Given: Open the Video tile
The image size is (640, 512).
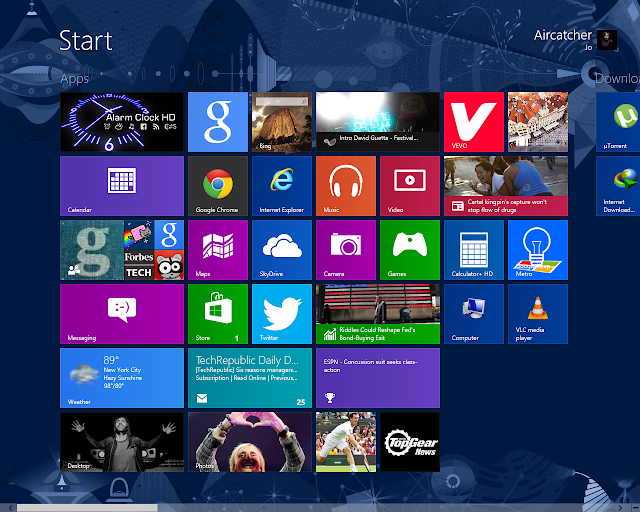Looking at the screenshot, I should (x=410, y=186).
